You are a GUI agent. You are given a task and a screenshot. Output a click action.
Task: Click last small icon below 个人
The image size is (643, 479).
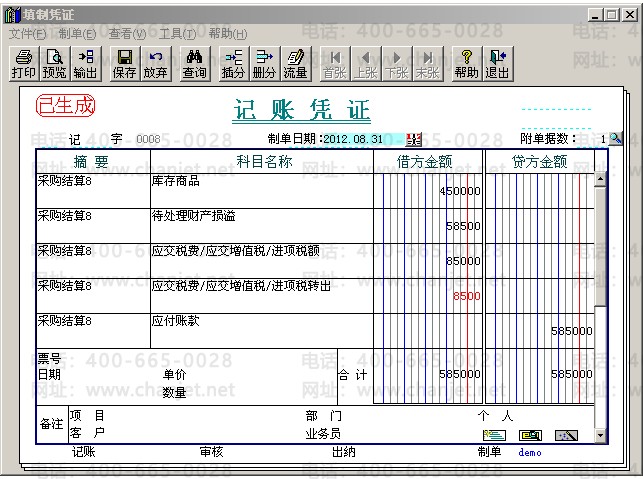(566, 435)
